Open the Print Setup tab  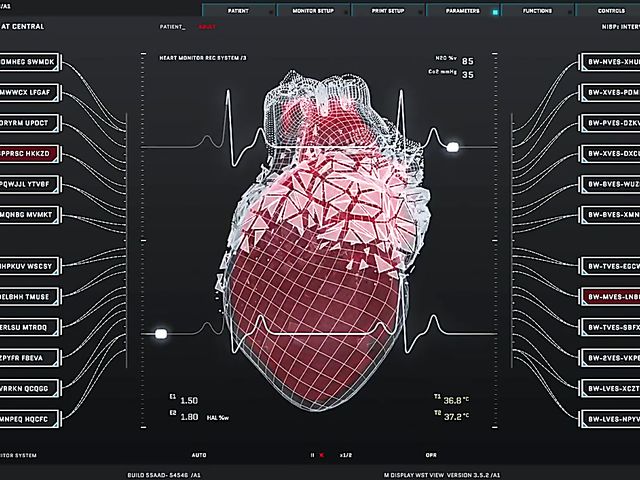pyautogui.click(x=387, y=10)
